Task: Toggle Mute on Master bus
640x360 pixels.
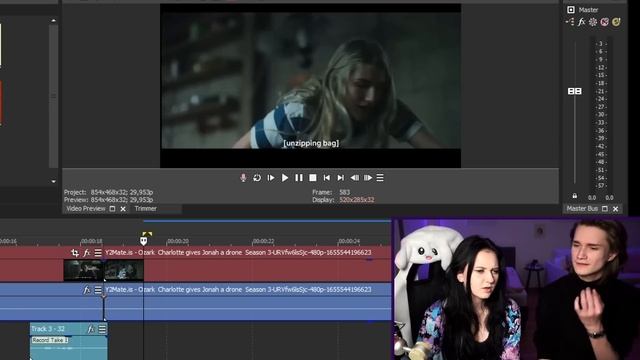Action: 604,22
